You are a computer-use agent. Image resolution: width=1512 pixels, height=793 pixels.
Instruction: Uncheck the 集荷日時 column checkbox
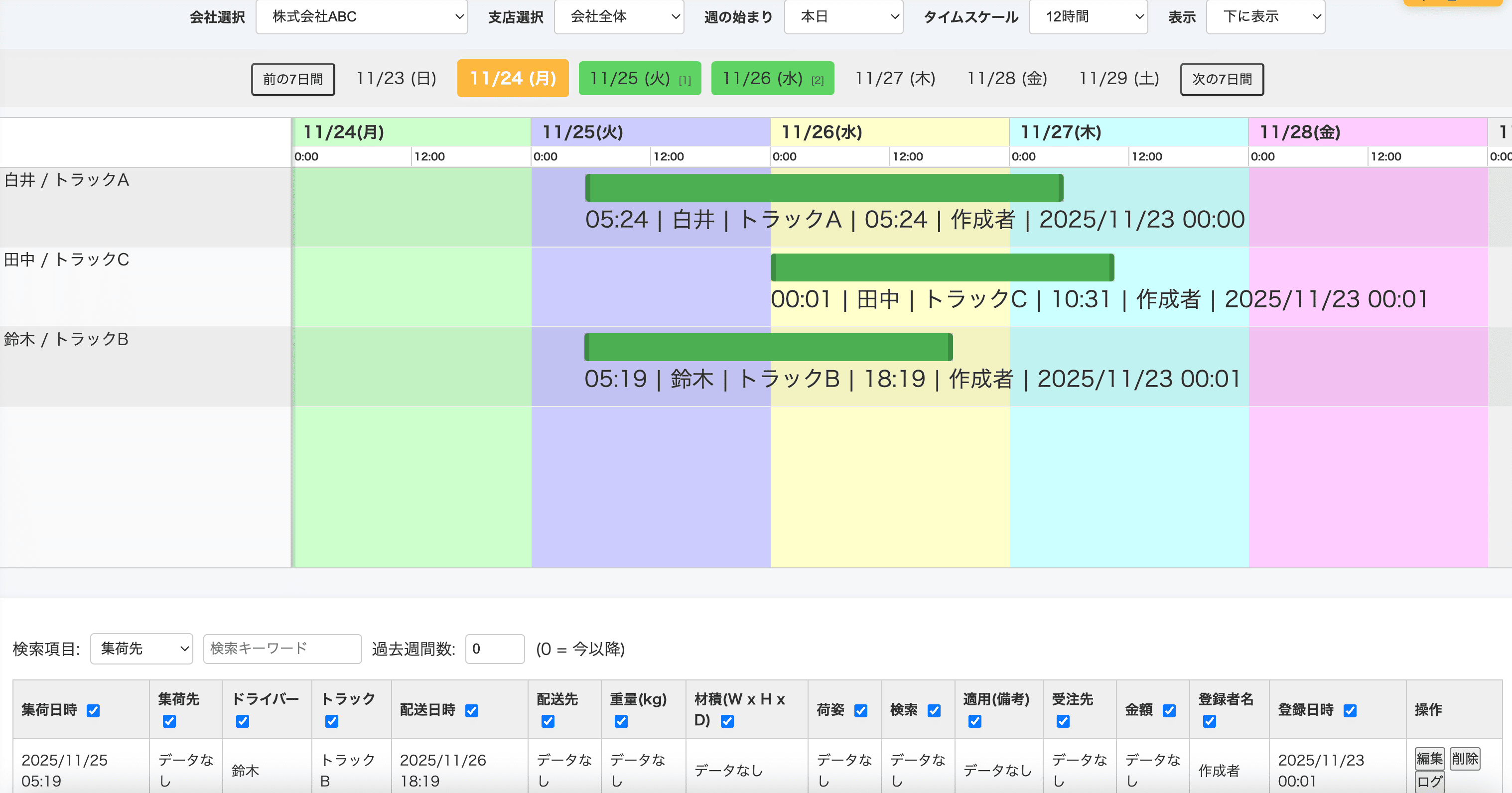[93, 710]
